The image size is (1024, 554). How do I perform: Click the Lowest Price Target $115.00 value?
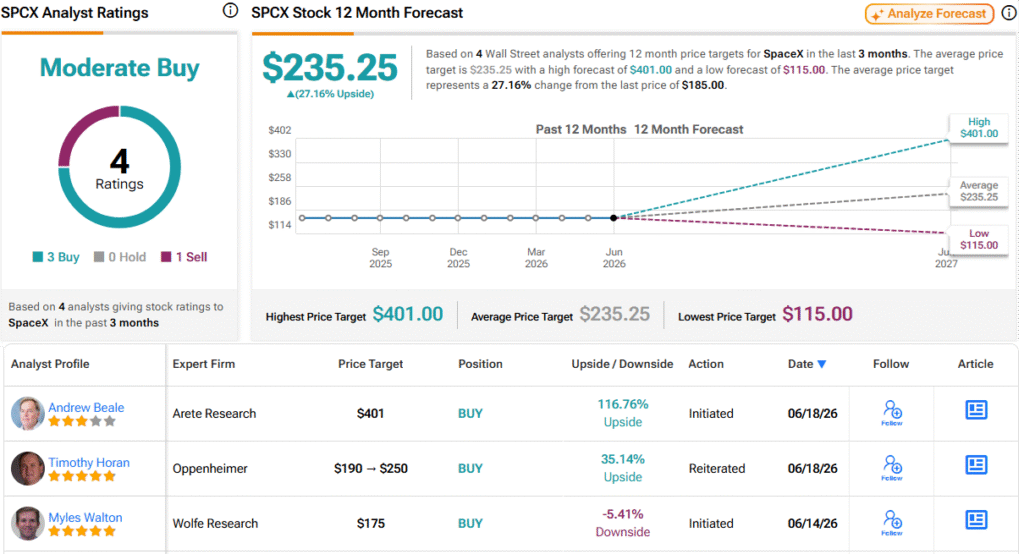[818, 314]
